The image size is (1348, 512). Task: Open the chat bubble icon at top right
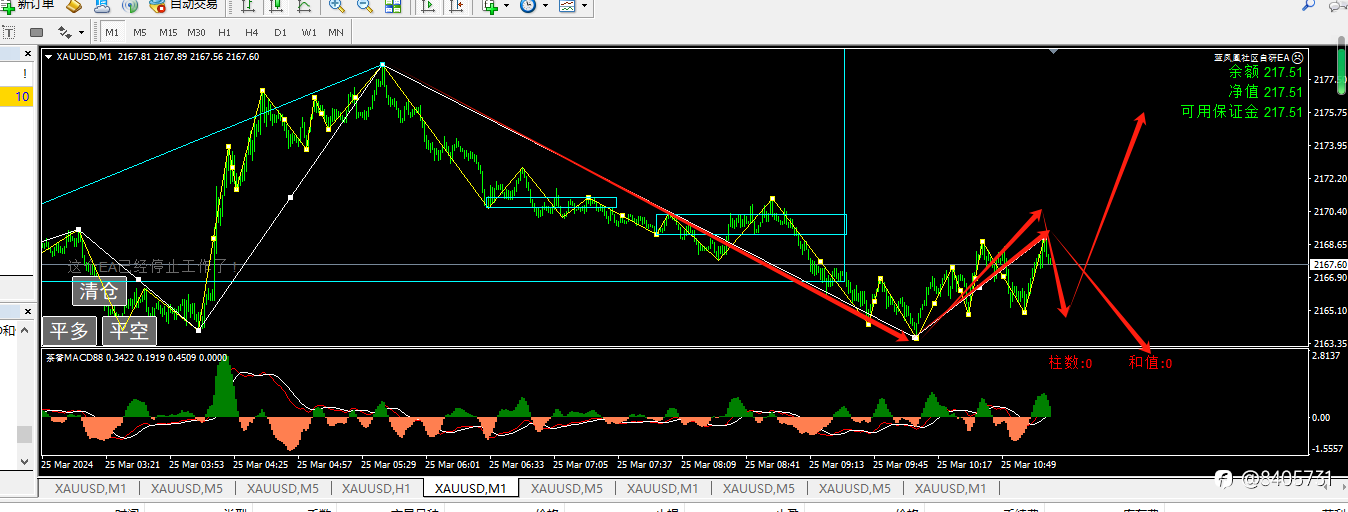(x=1337, y=4)
